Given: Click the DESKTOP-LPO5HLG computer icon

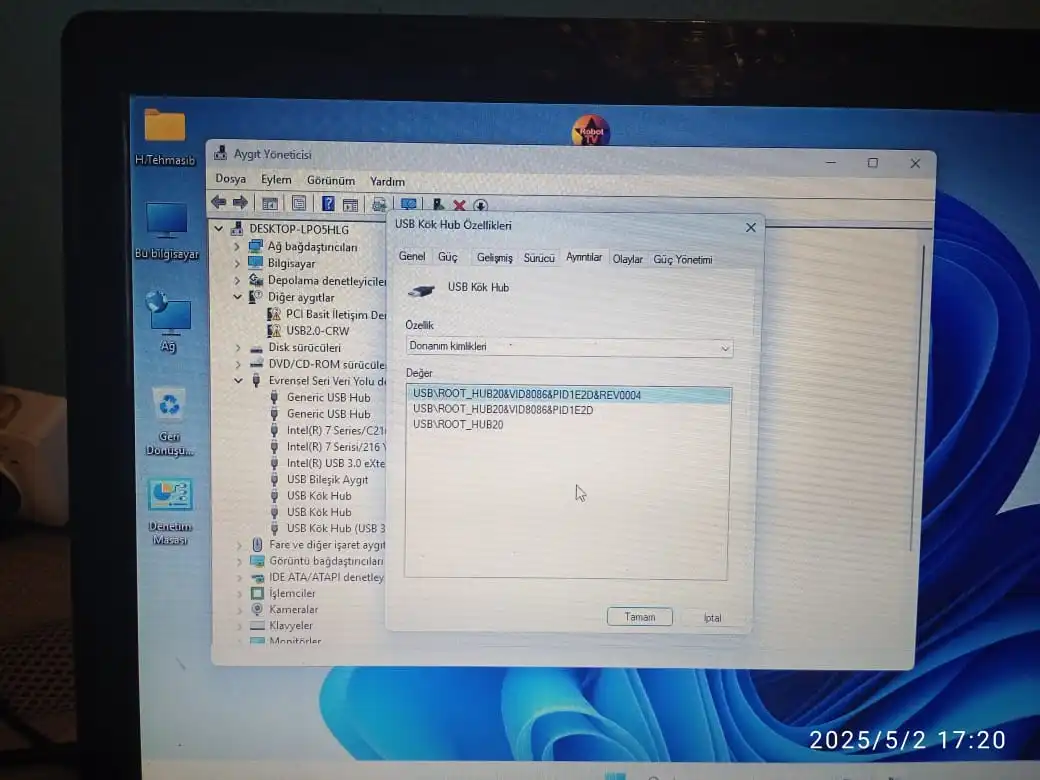Looking at the screenshot, I should [237, 229].
